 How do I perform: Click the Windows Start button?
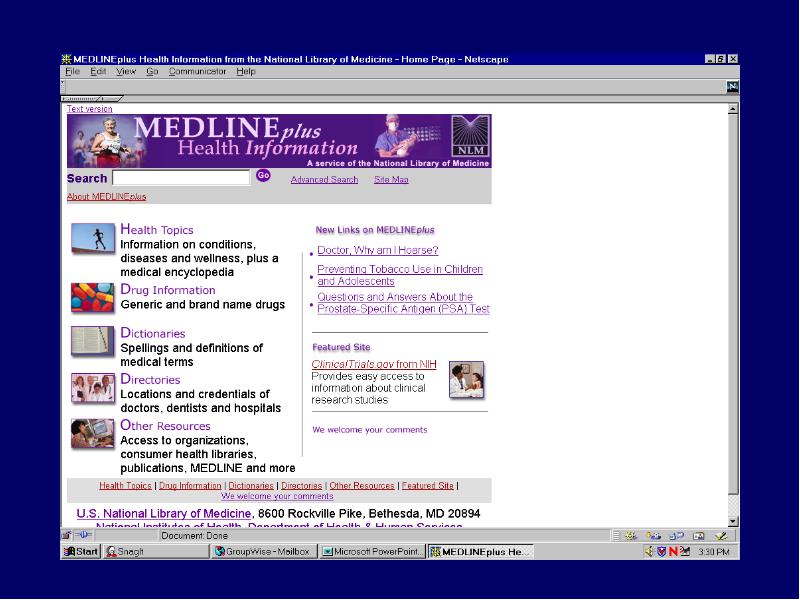(x=81, y=552)
